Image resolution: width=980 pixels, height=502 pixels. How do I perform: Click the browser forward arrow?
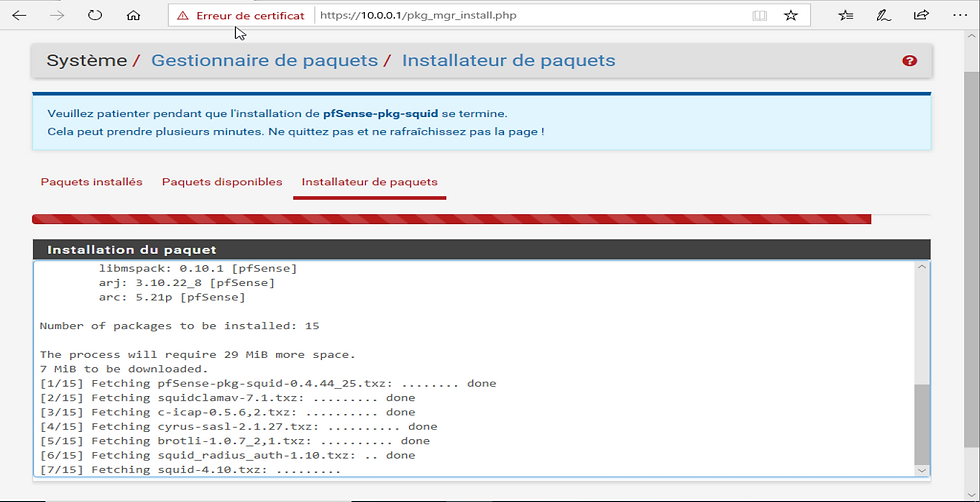57,16
